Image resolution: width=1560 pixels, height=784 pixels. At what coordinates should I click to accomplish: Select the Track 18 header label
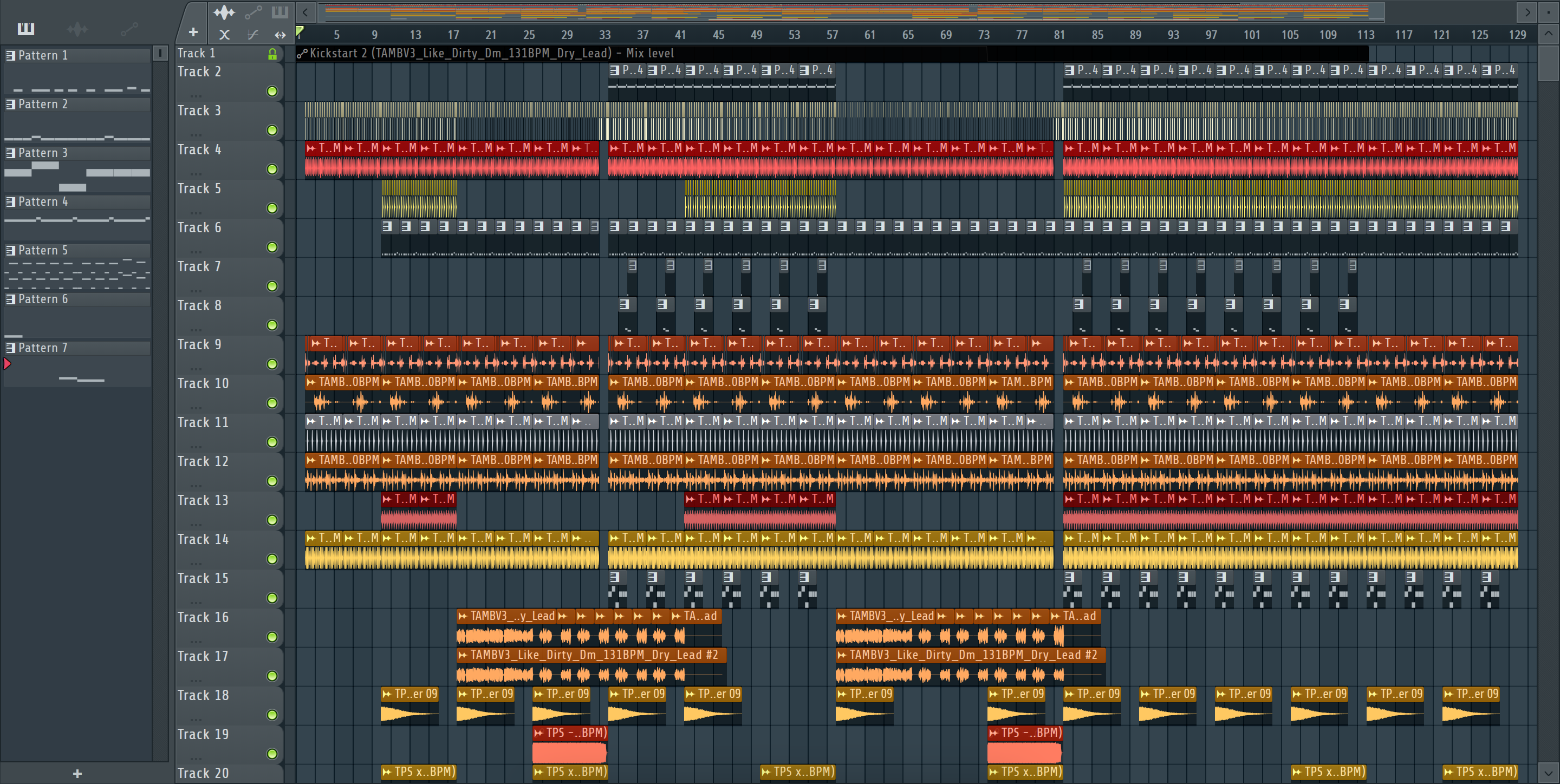203,696
